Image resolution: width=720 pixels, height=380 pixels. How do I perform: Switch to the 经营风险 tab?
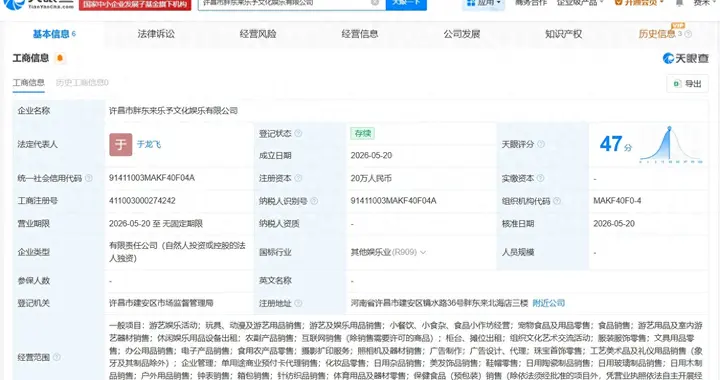tap(258, 34)
